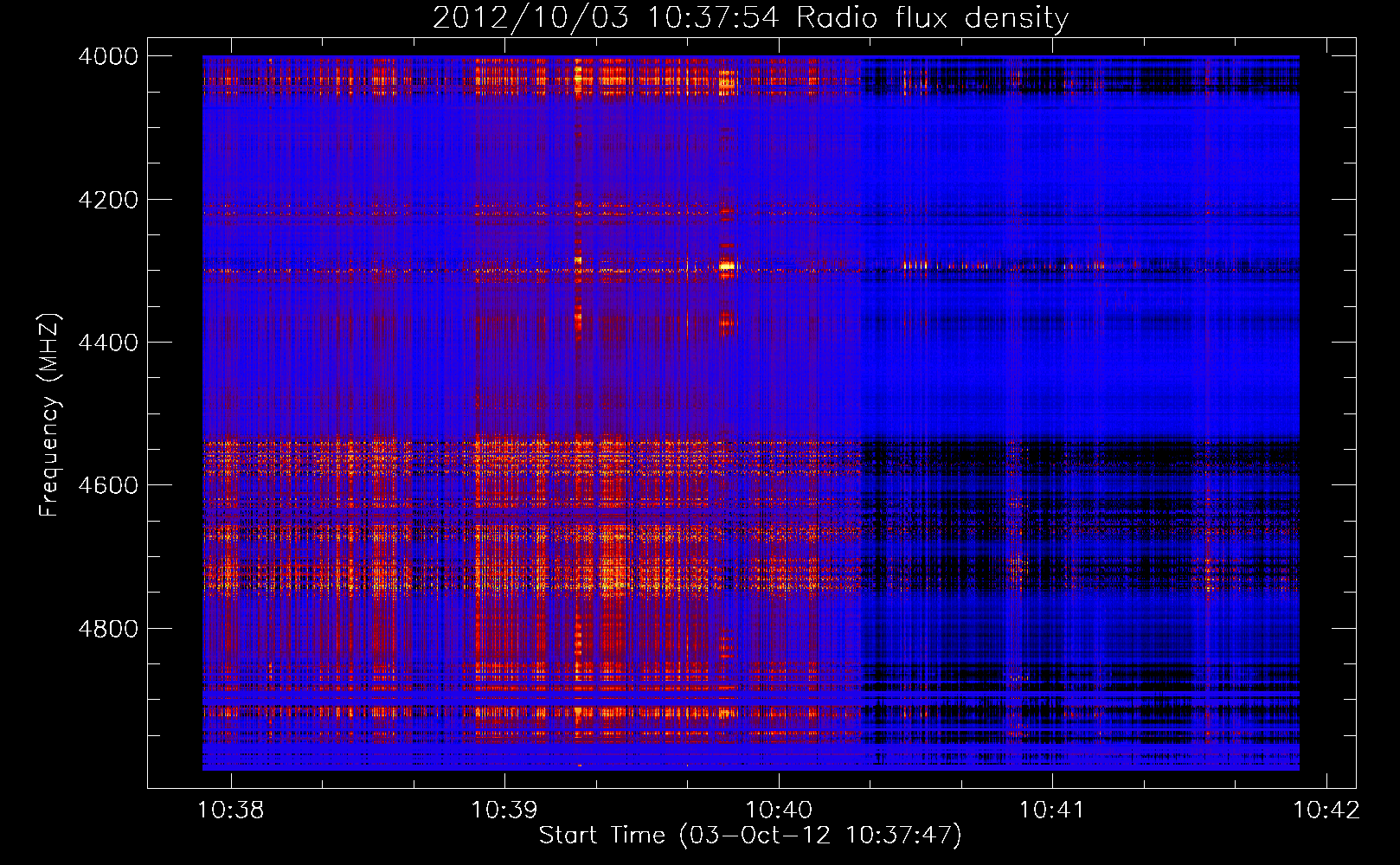
Task: Click the 'Frequency (MHZ)' axis title
Action: [x=49, y=415]
